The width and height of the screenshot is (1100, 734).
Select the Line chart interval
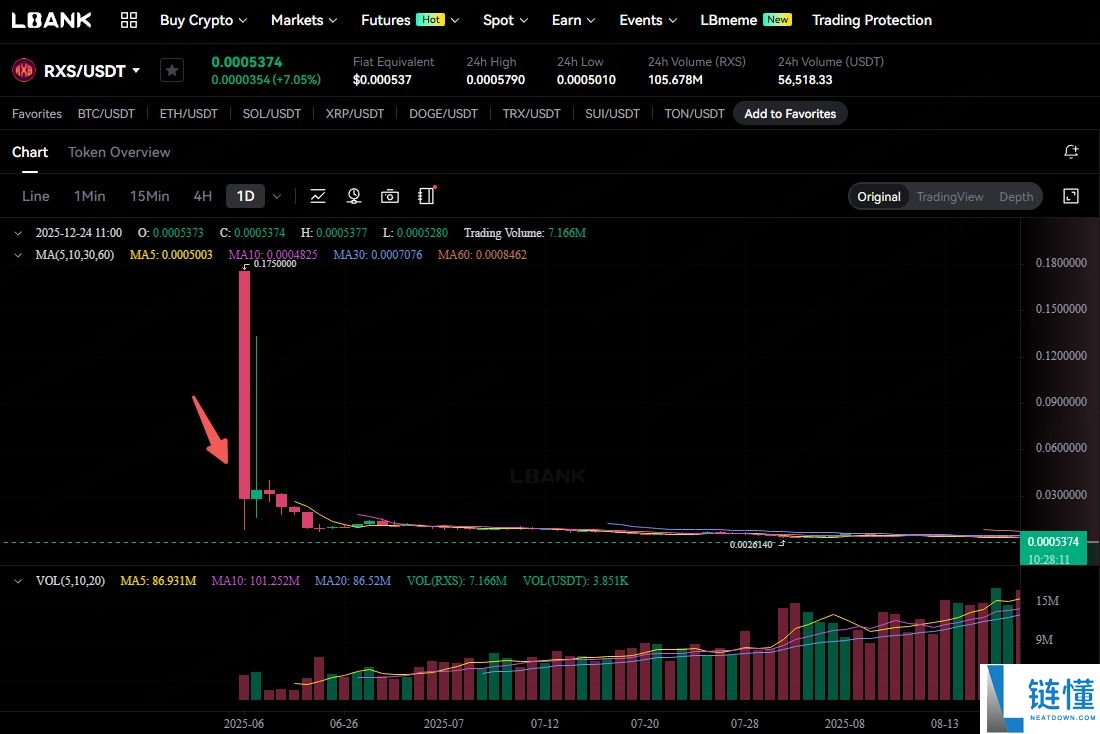point(36,196)
